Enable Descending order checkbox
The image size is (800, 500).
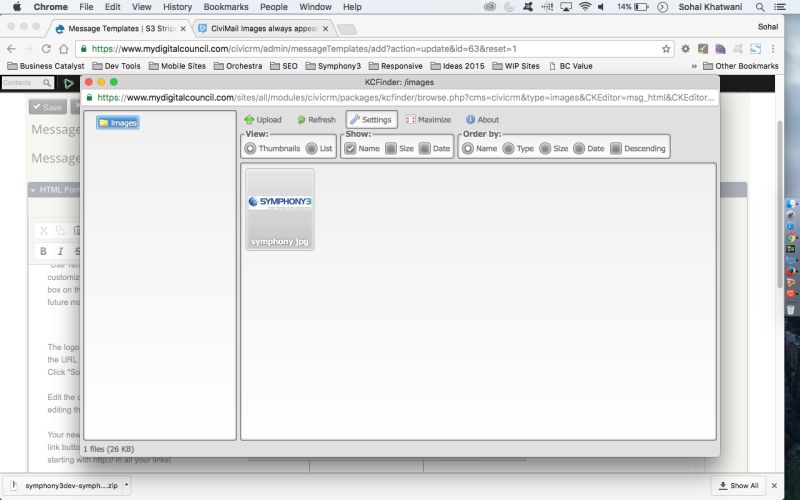[616, 148]
